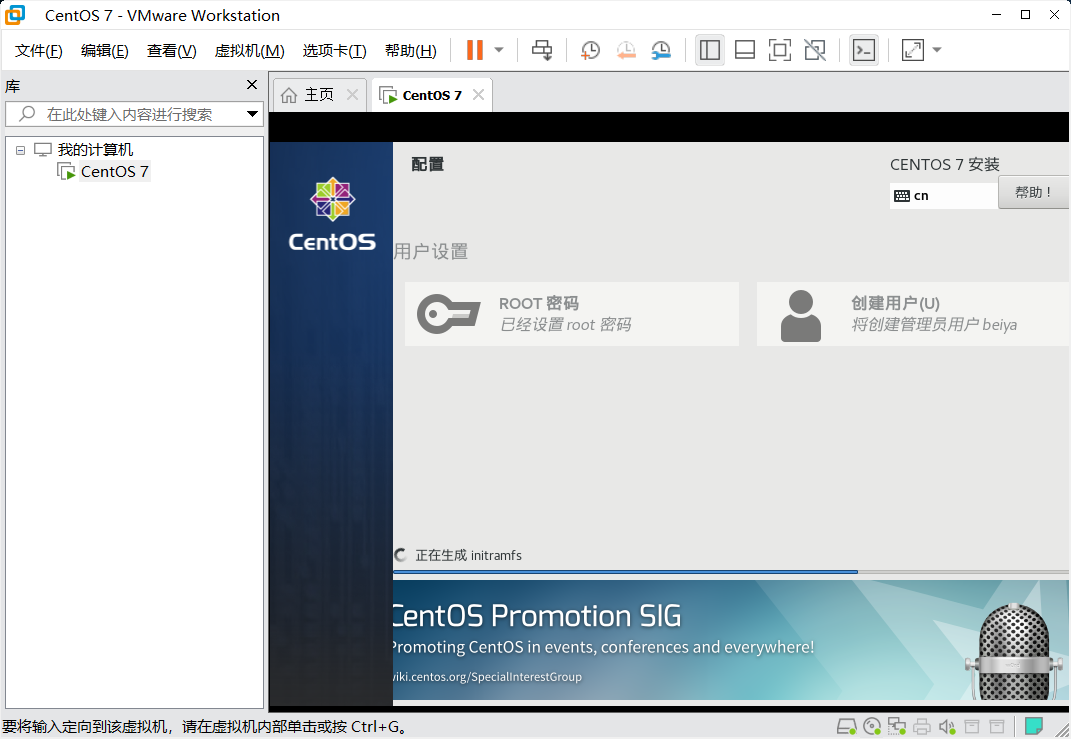
Task: Click the 帮助! button in installer
Action: [x=1033, y=193]
